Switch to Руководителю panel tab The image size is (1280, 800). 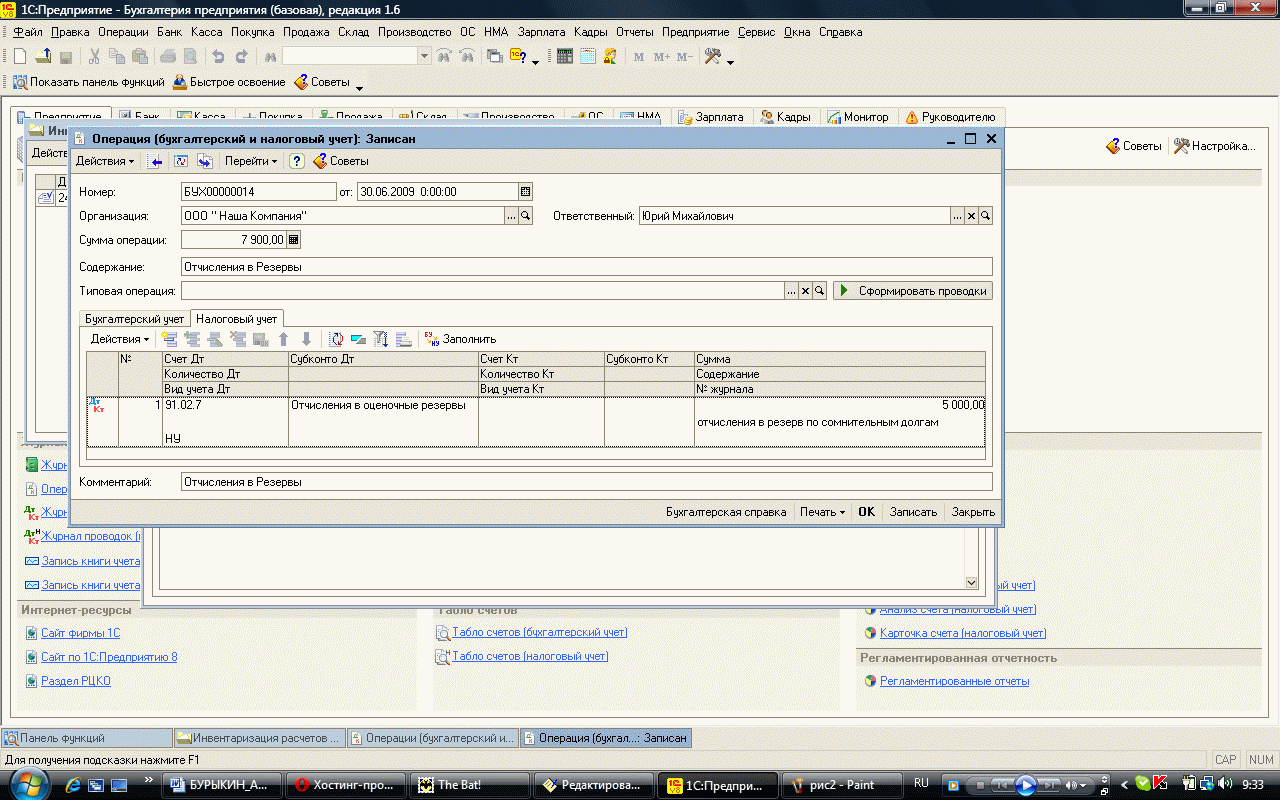(950, 117)
